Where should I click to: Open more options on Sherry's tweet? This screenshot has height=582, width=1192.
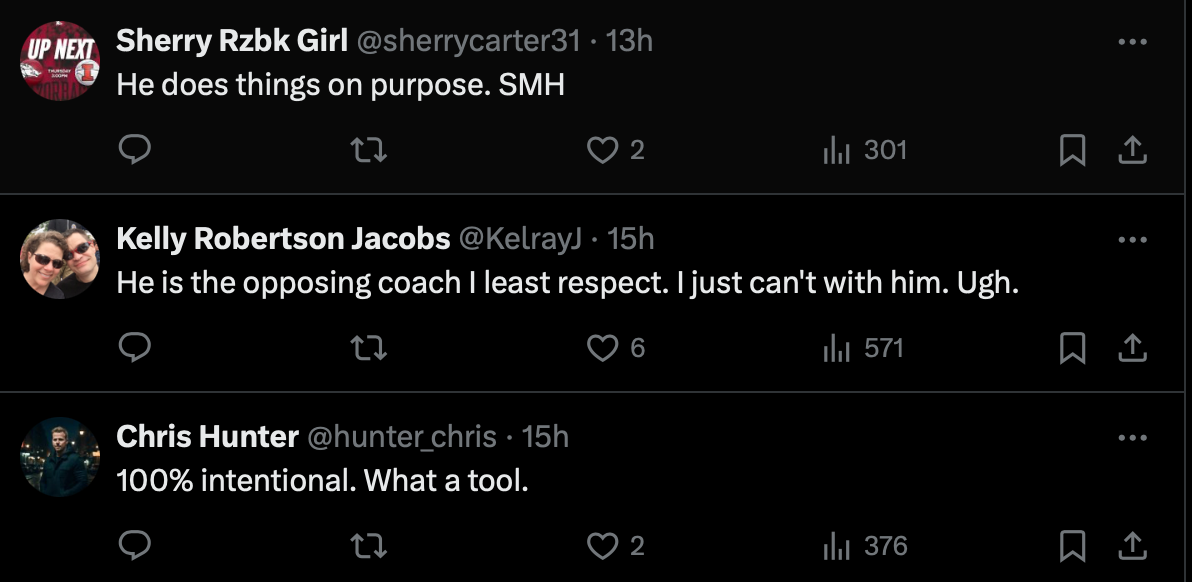[1131, 42]
